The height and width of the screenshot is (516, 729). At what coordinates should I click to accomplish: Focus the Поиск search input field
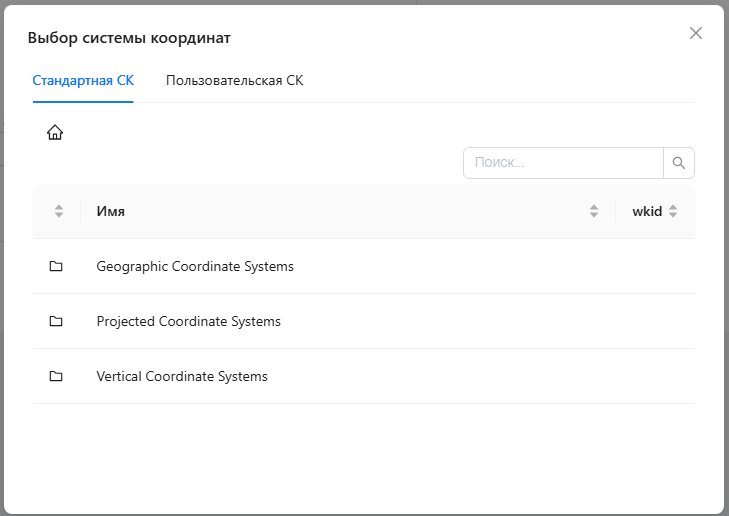coord(563,163)
